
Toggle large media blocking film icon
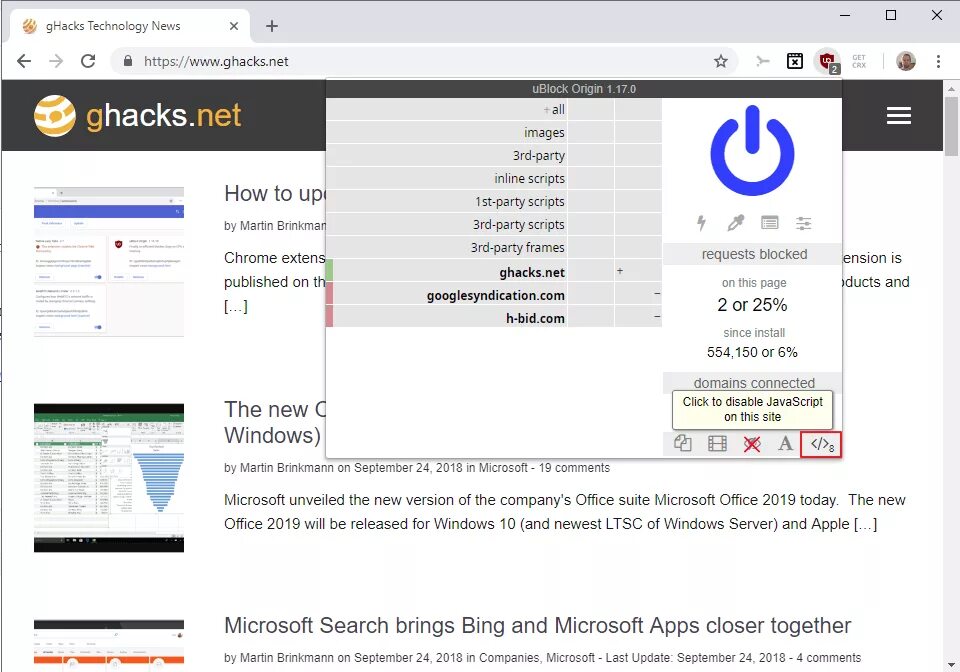[x=717, y=444]
